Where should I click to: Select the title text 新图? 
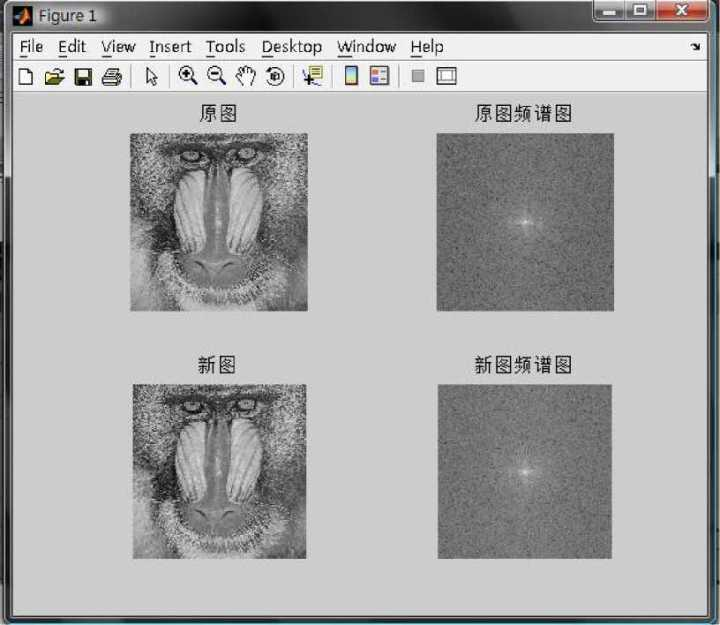[x=217, y=365]
